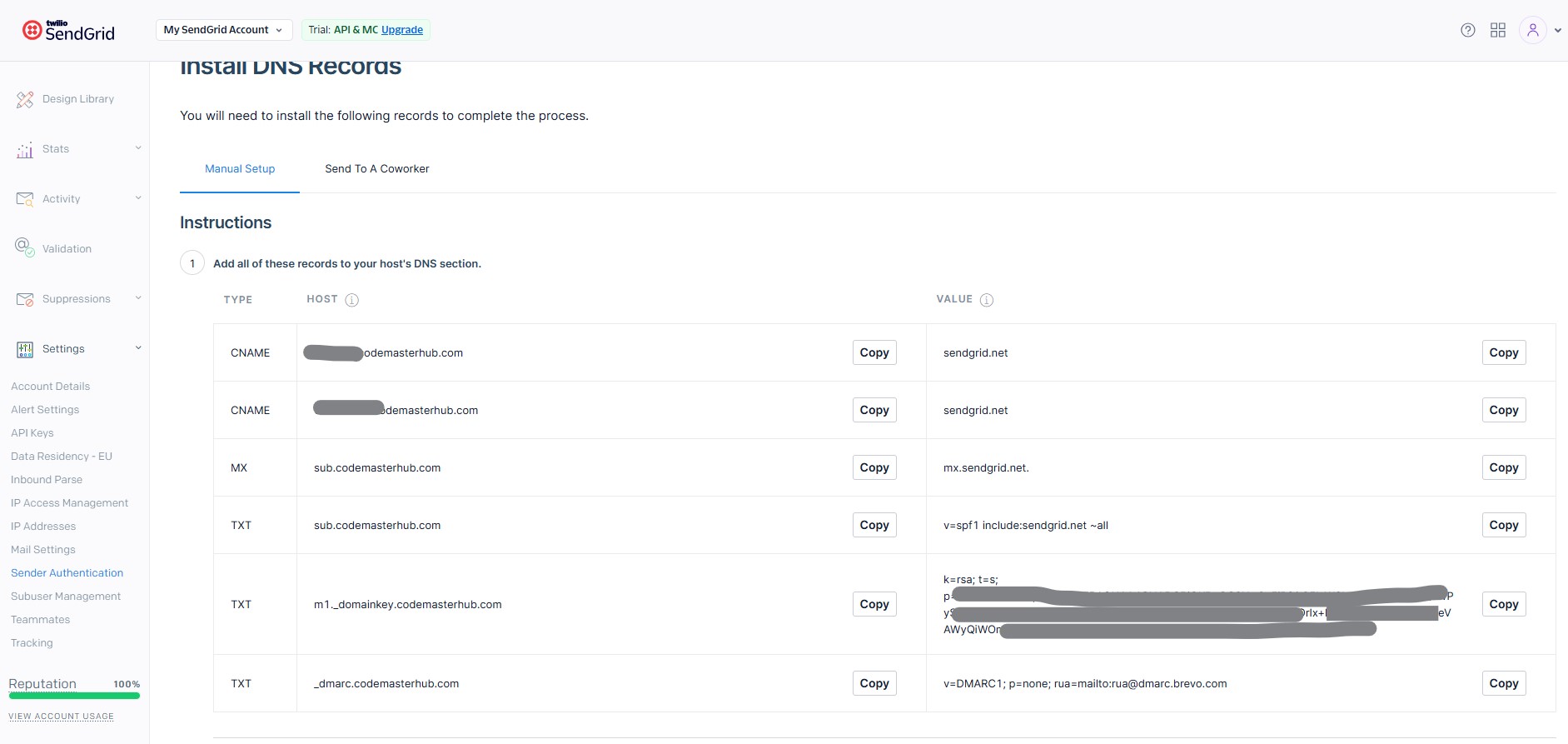Click the Design Library sidebar icon
1568x744 pixels.
click(25, 99)
